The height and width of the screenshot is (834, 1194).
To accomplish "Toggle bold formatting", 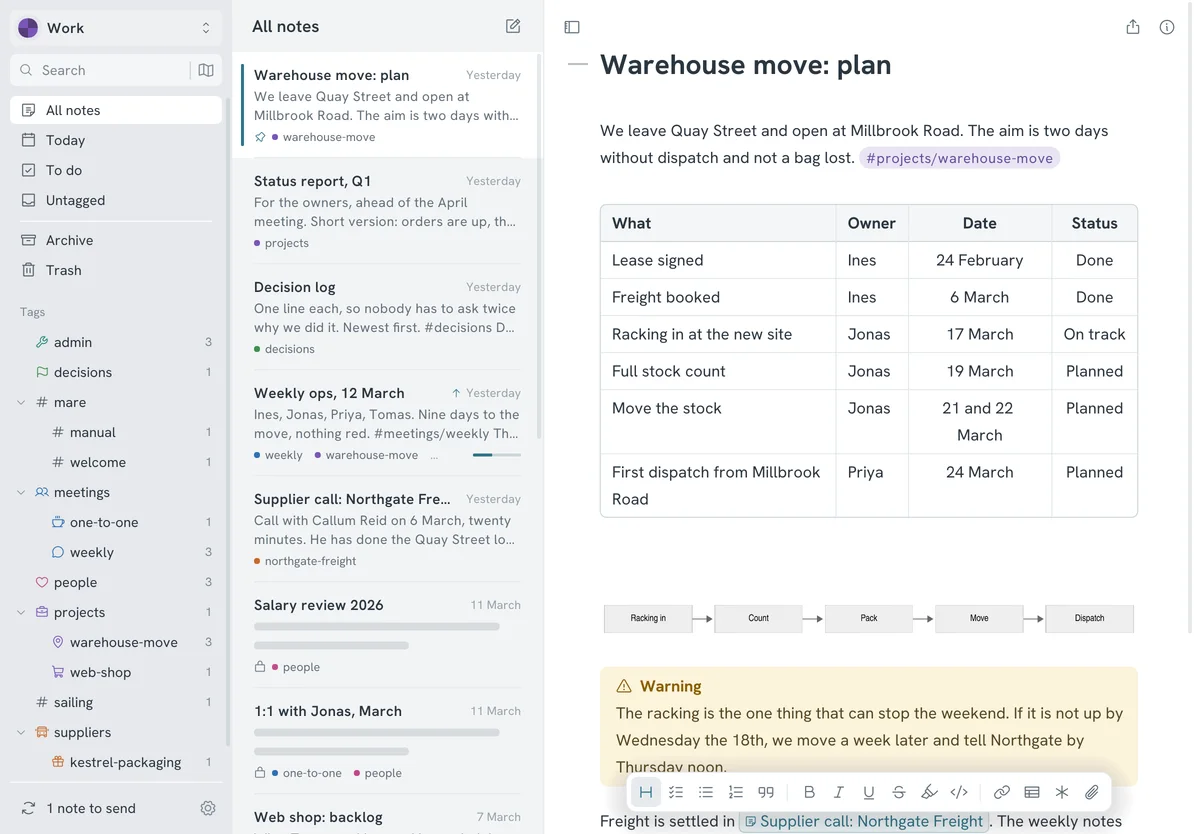I will (809, 792).
